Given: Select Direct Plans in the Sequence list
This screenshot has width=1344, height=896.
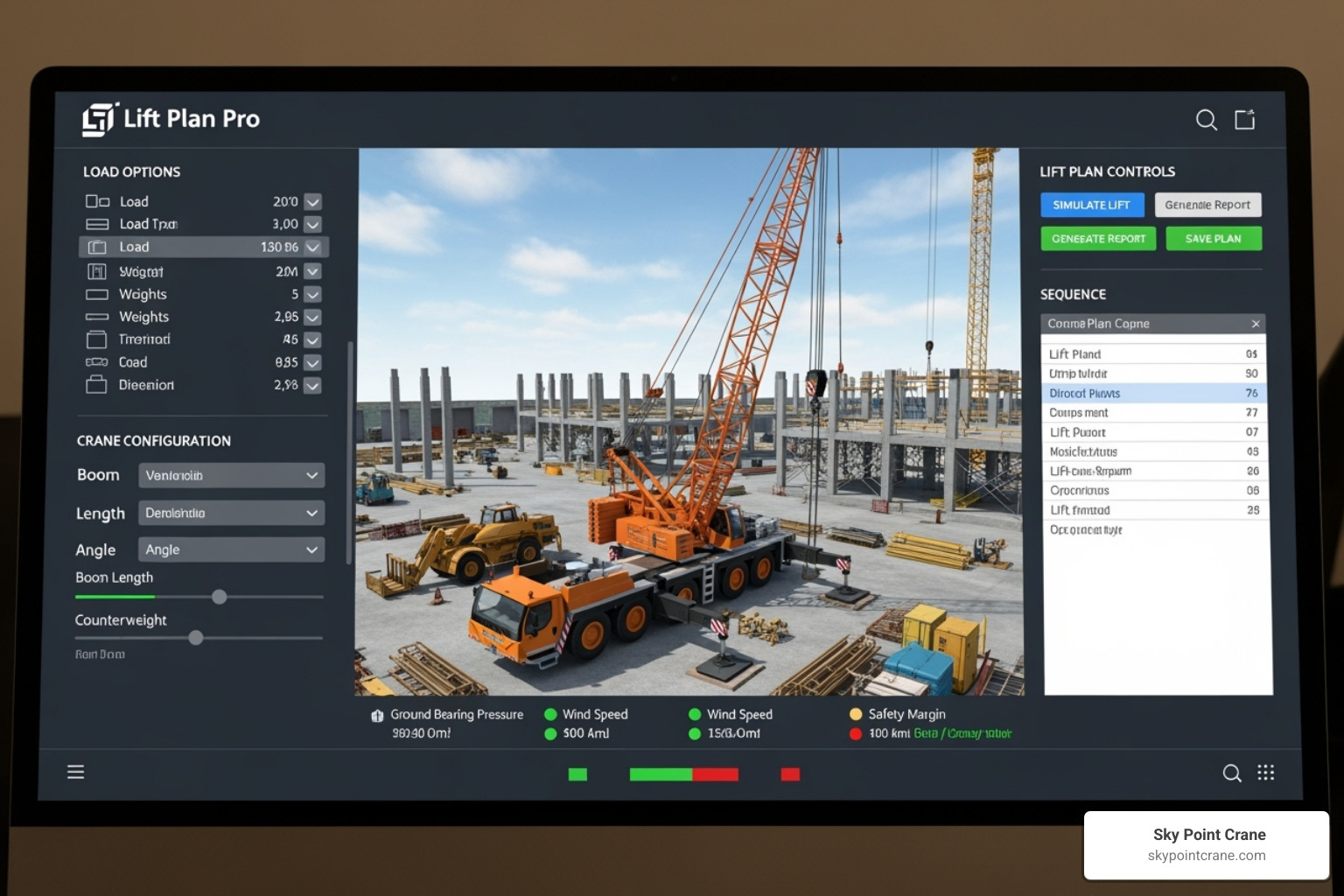Looking at the screenshot, I should [x=1137, y=393].
